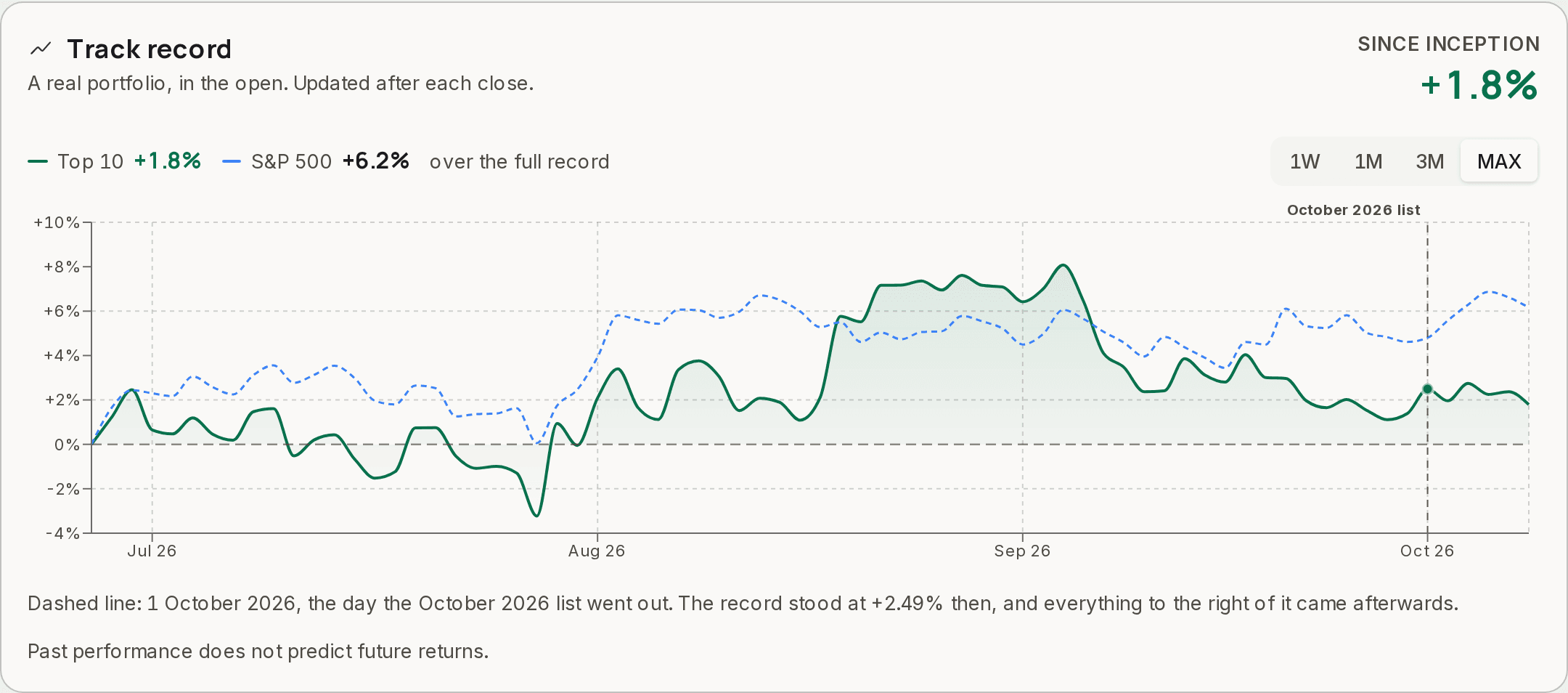Screen dimensions: 1568x693
Task: Click the +4% y-axis label
Action: [62, 355]
